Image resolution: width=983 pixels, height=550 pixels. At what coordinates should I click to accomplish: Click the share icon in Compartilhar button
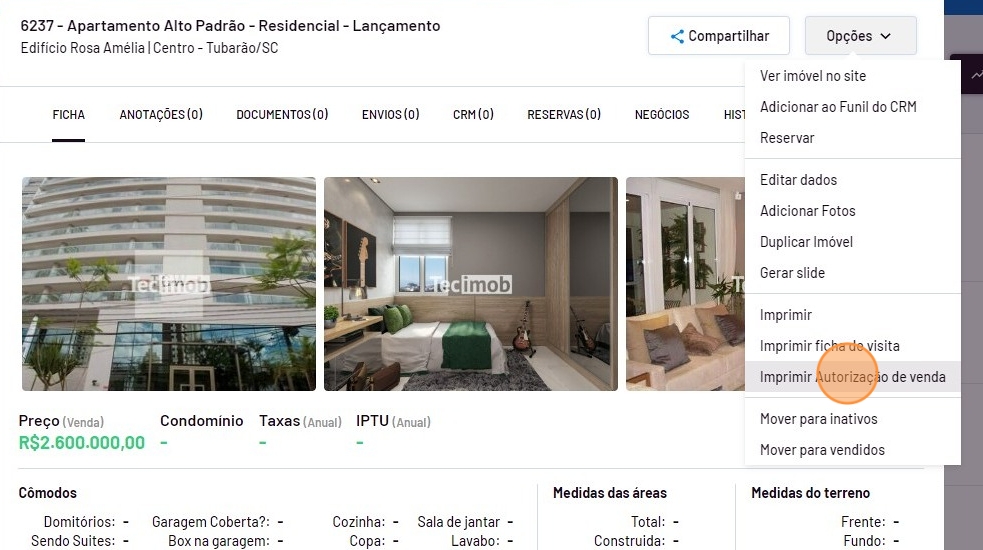[677, 36]
